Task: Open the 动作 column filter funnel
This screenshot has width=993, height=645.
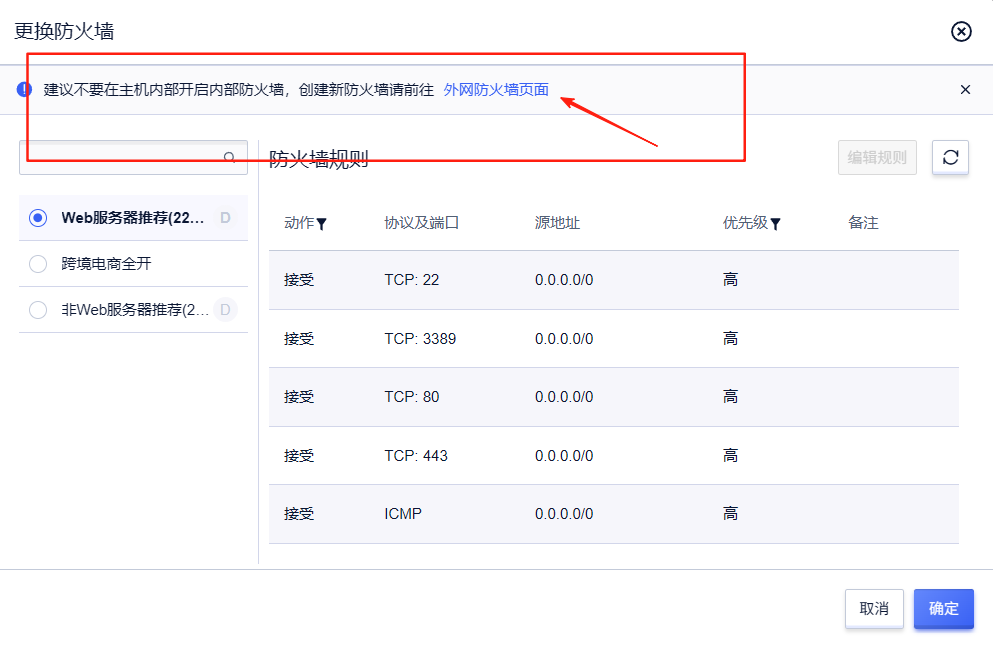Action: [322, 223]
